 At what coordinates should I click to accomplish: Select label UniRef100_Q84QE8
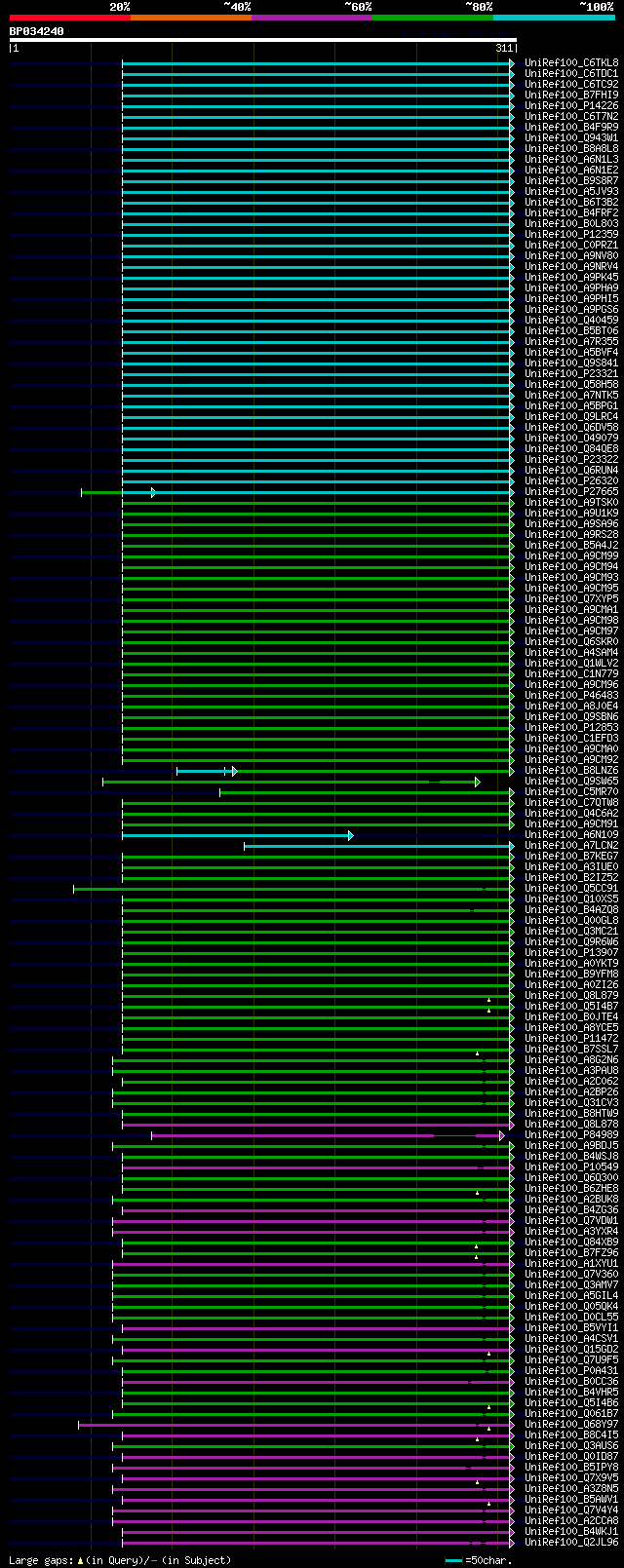[571, 448]
